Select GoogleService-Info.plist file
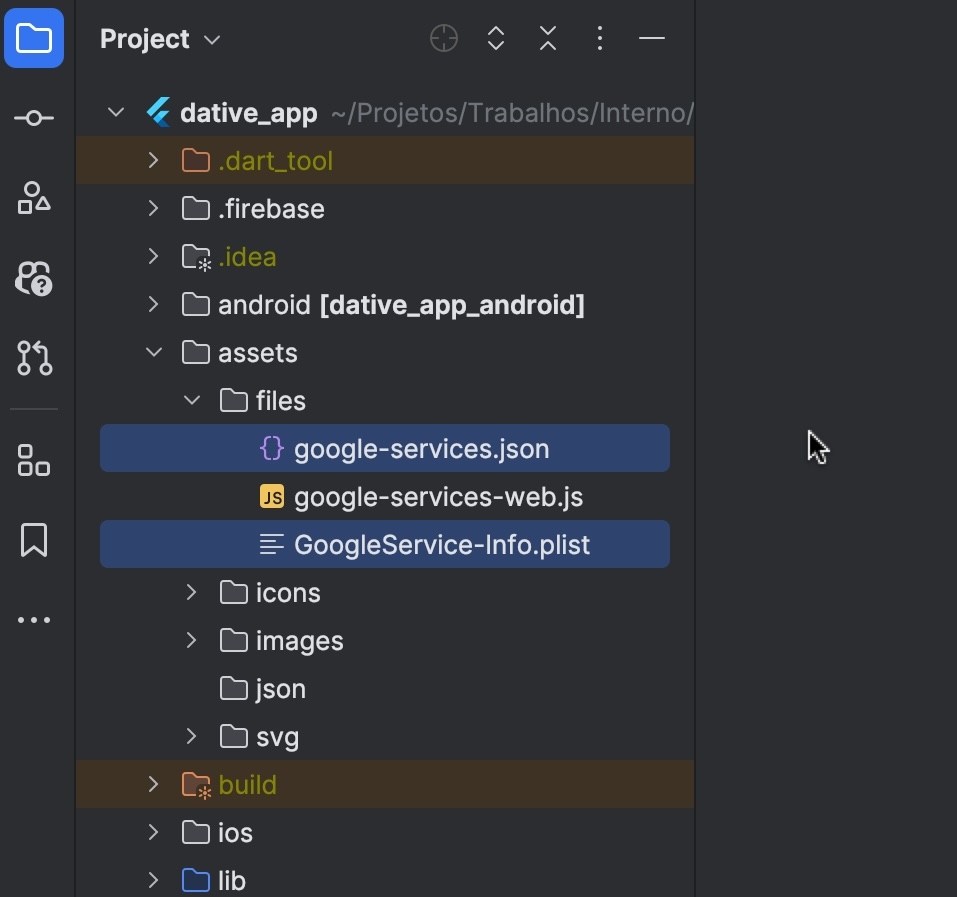Screen dimensions: 957x897 pyautogui.click(x=441, y=545)
